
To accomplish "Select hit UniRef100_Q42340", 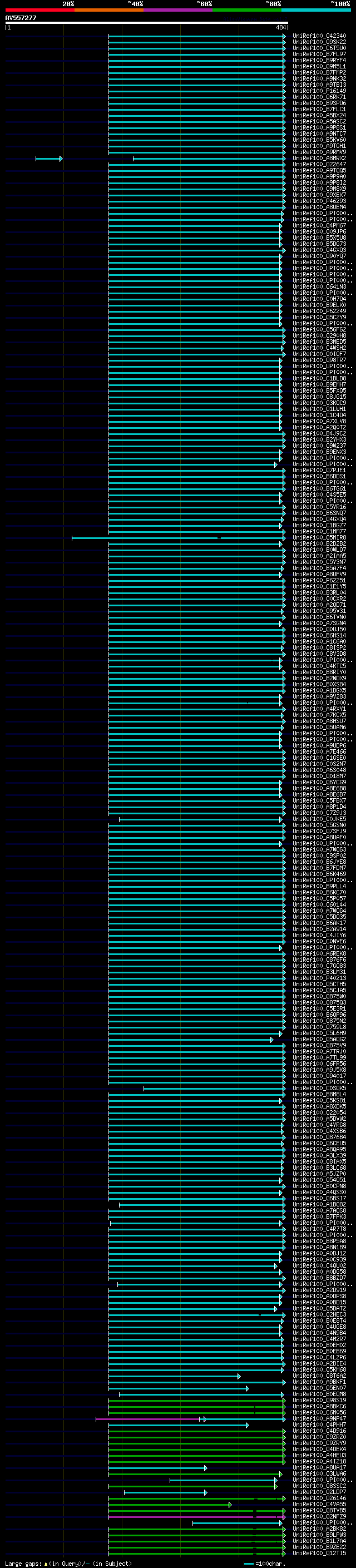I will 319,36.
